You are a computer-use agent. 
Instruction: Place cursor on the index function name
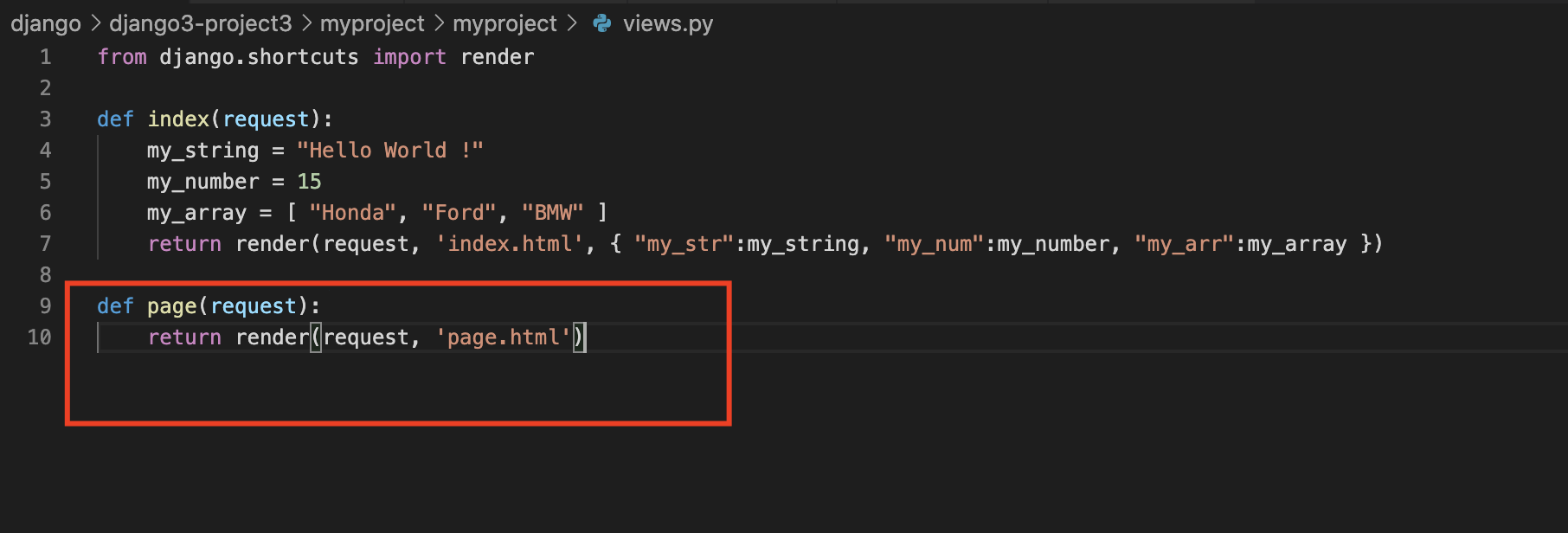point(178,119)
